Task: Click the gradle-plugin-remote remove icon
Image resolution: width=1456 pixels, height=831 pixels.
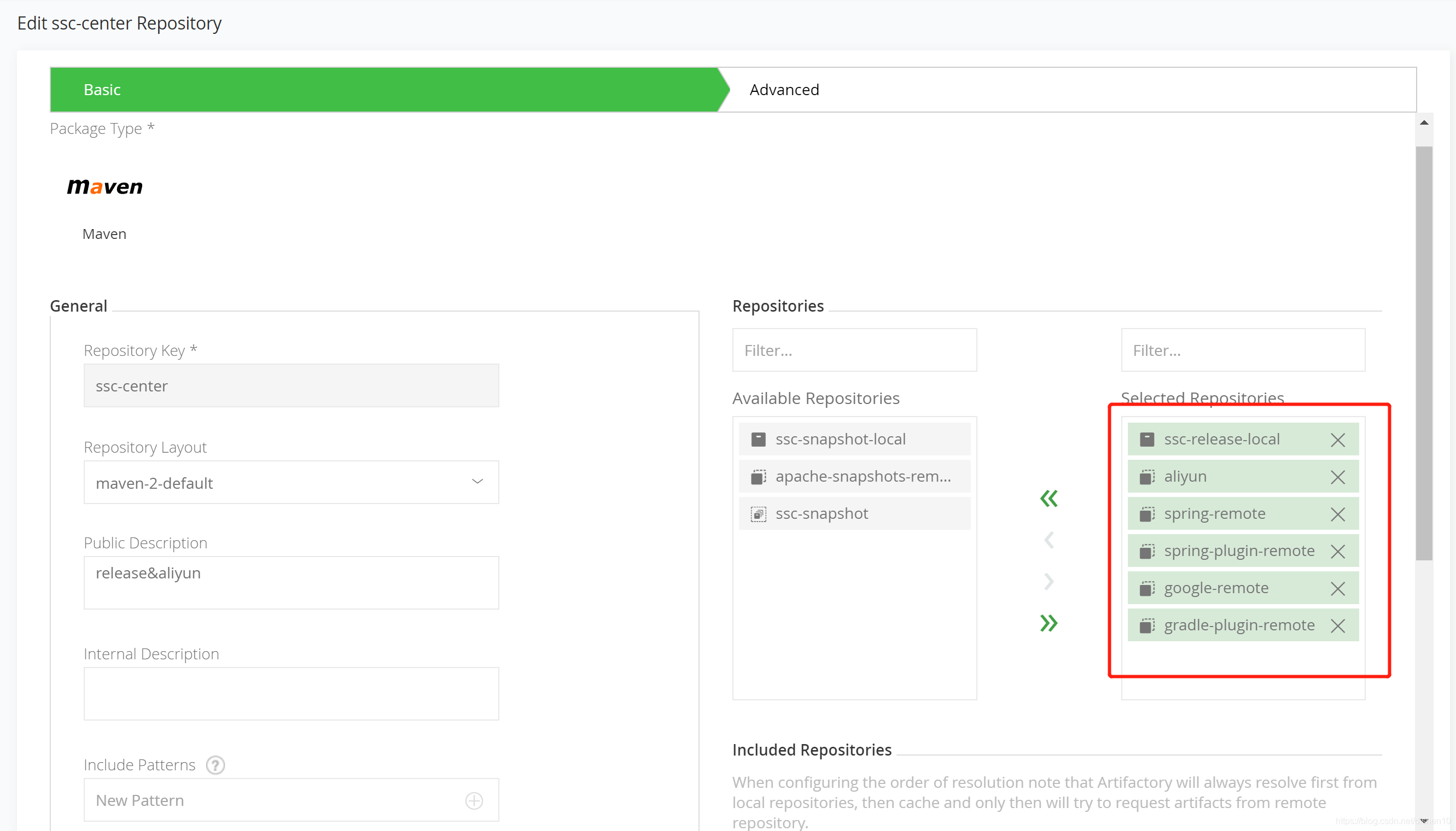Action: (1340, 625)
